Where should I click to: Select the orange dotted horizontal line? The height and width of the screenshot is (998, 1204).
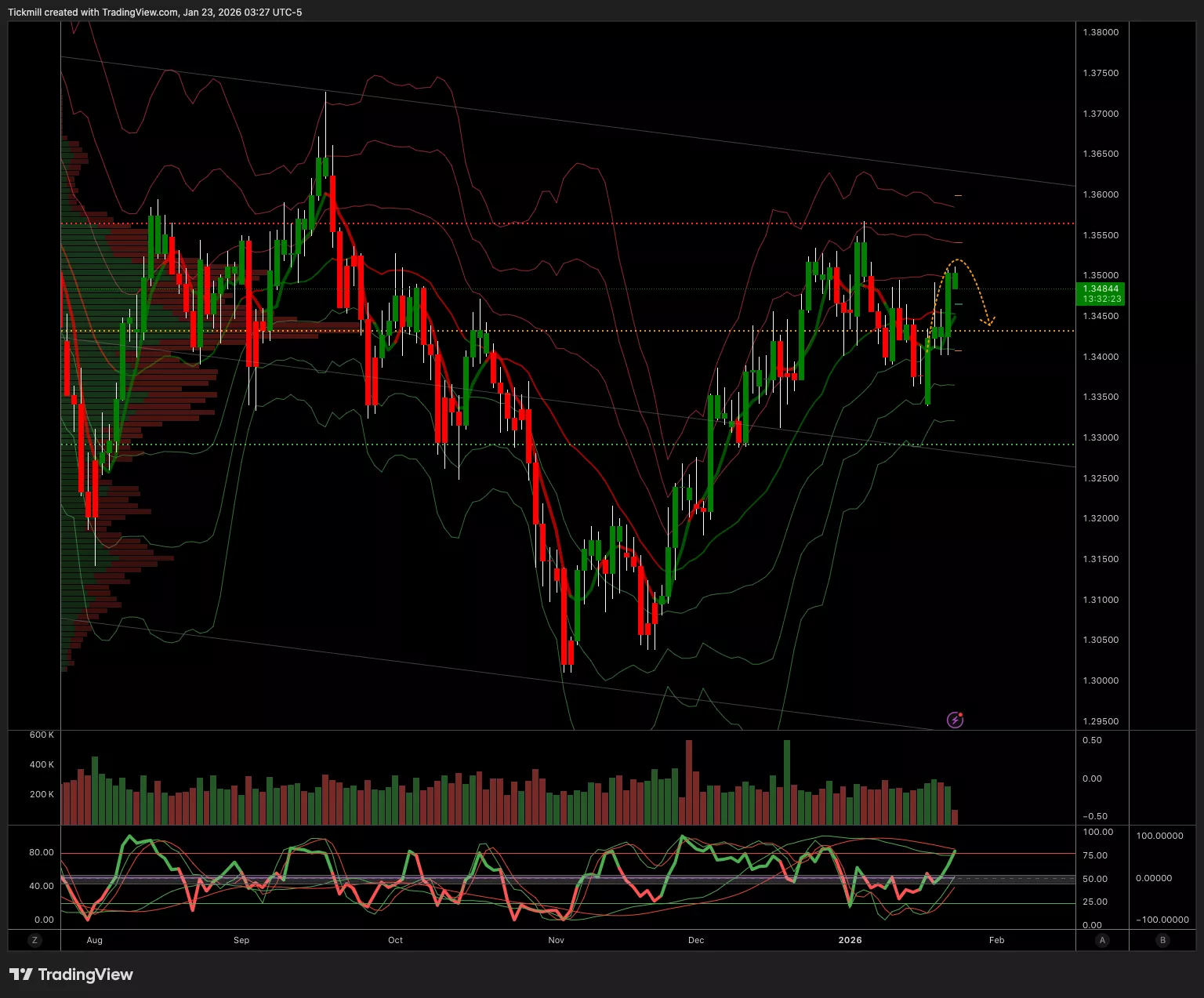(627, 331)
